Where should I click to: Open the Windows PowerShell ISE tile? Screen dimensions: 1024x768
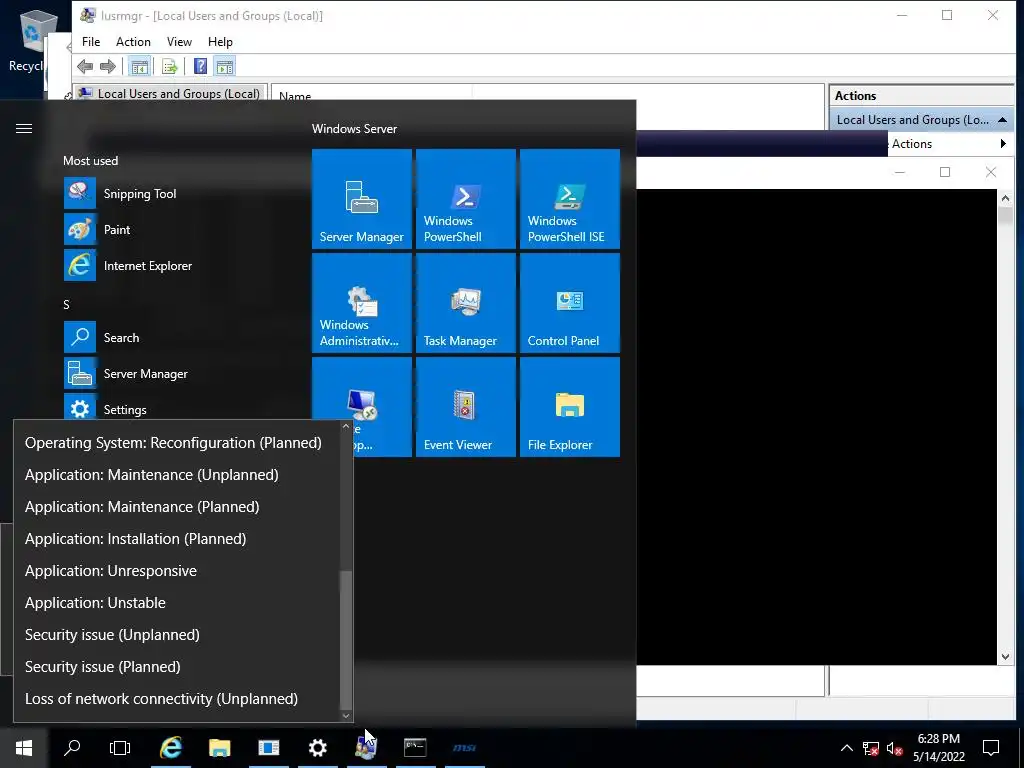[x=569, y=199]
